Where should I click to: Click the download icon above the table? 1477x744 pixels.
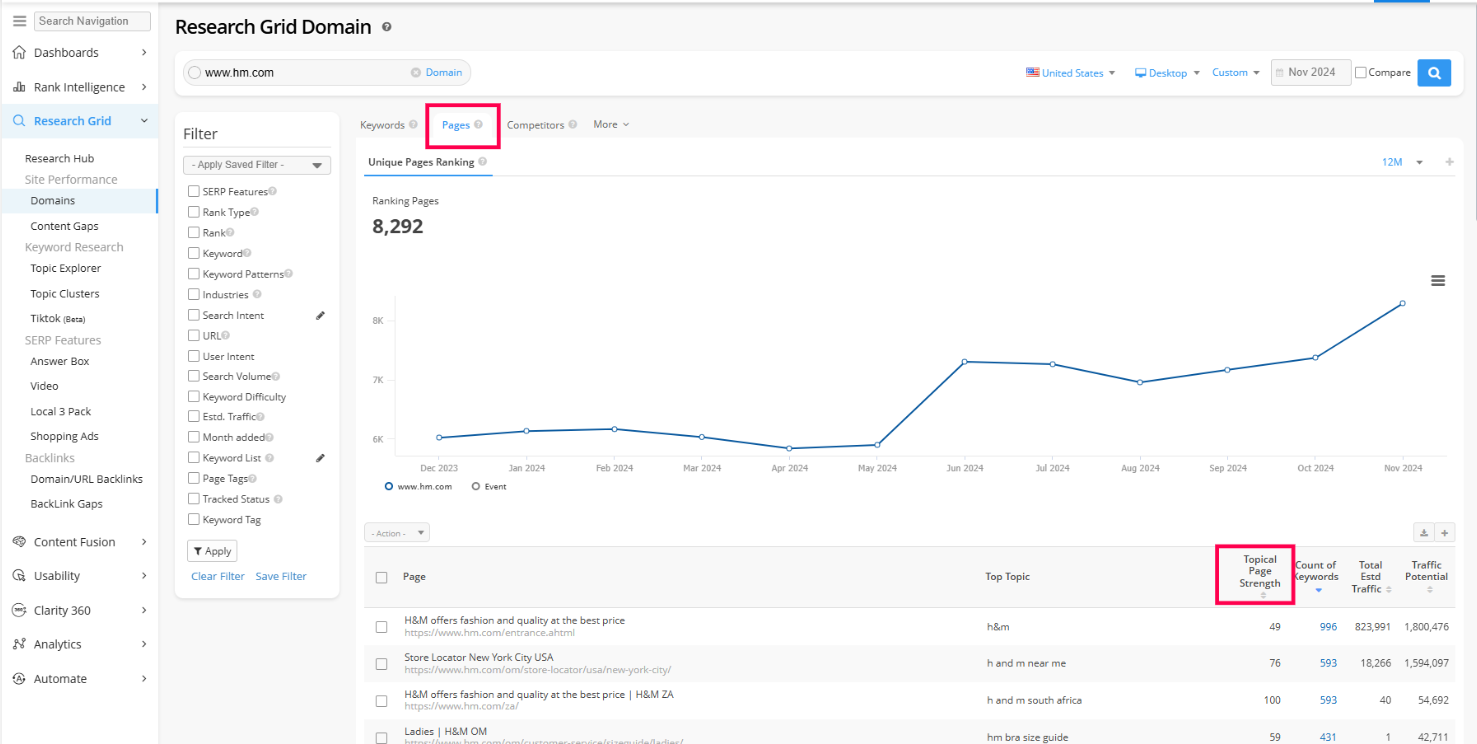tap(1422, 533)
